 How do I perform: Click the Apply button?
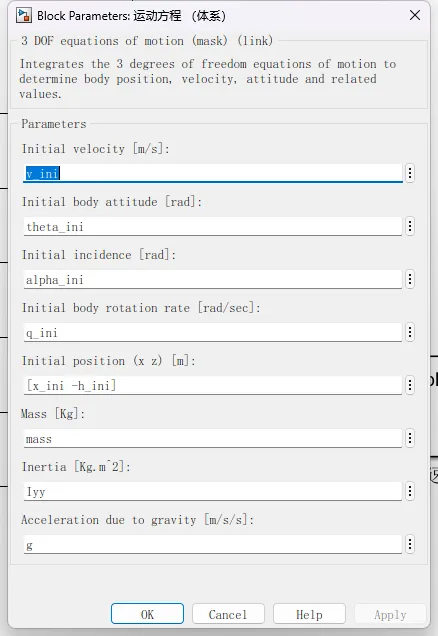[390, 614]
